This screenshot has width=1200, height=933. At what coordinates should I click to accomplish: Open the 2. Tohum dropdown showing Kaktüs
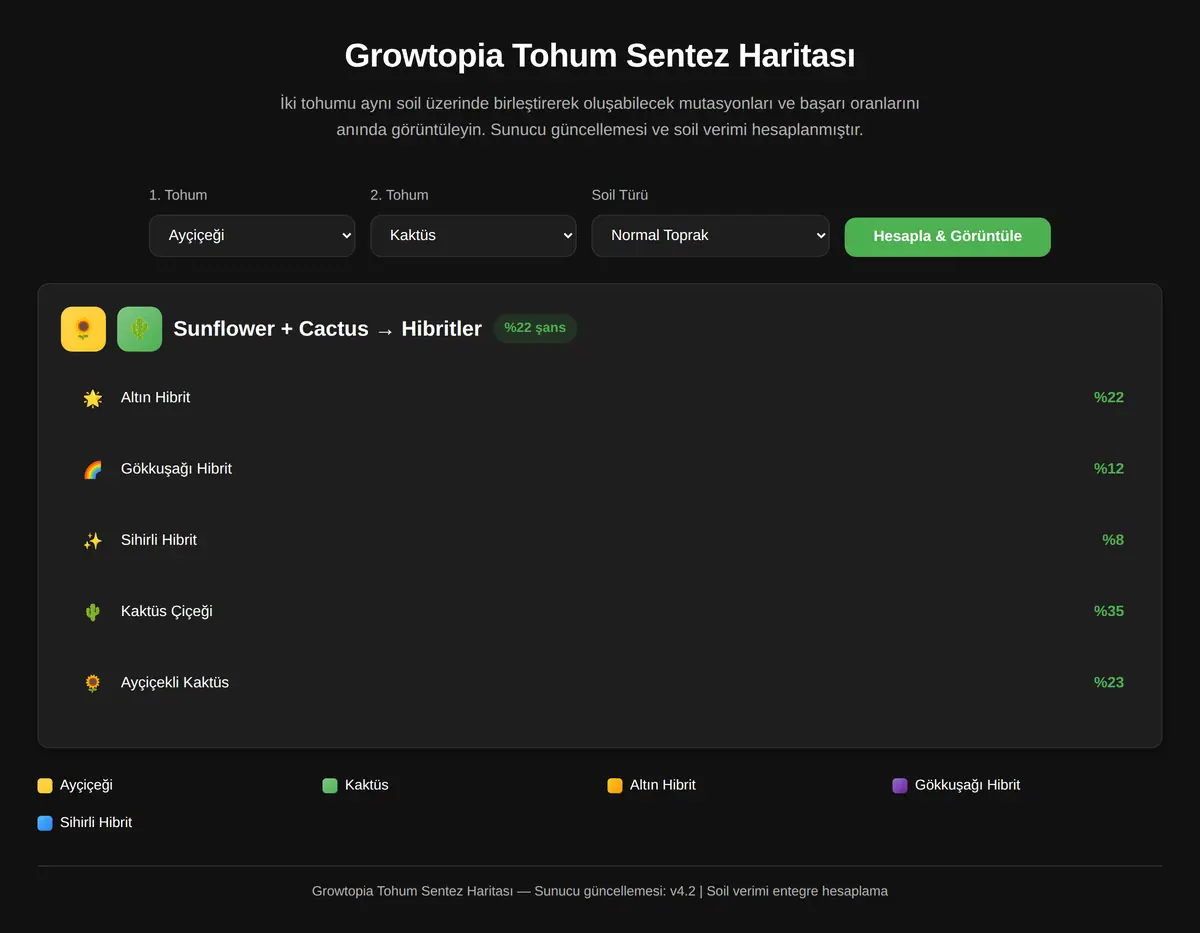pyautogui.click(x=473, y=236)
